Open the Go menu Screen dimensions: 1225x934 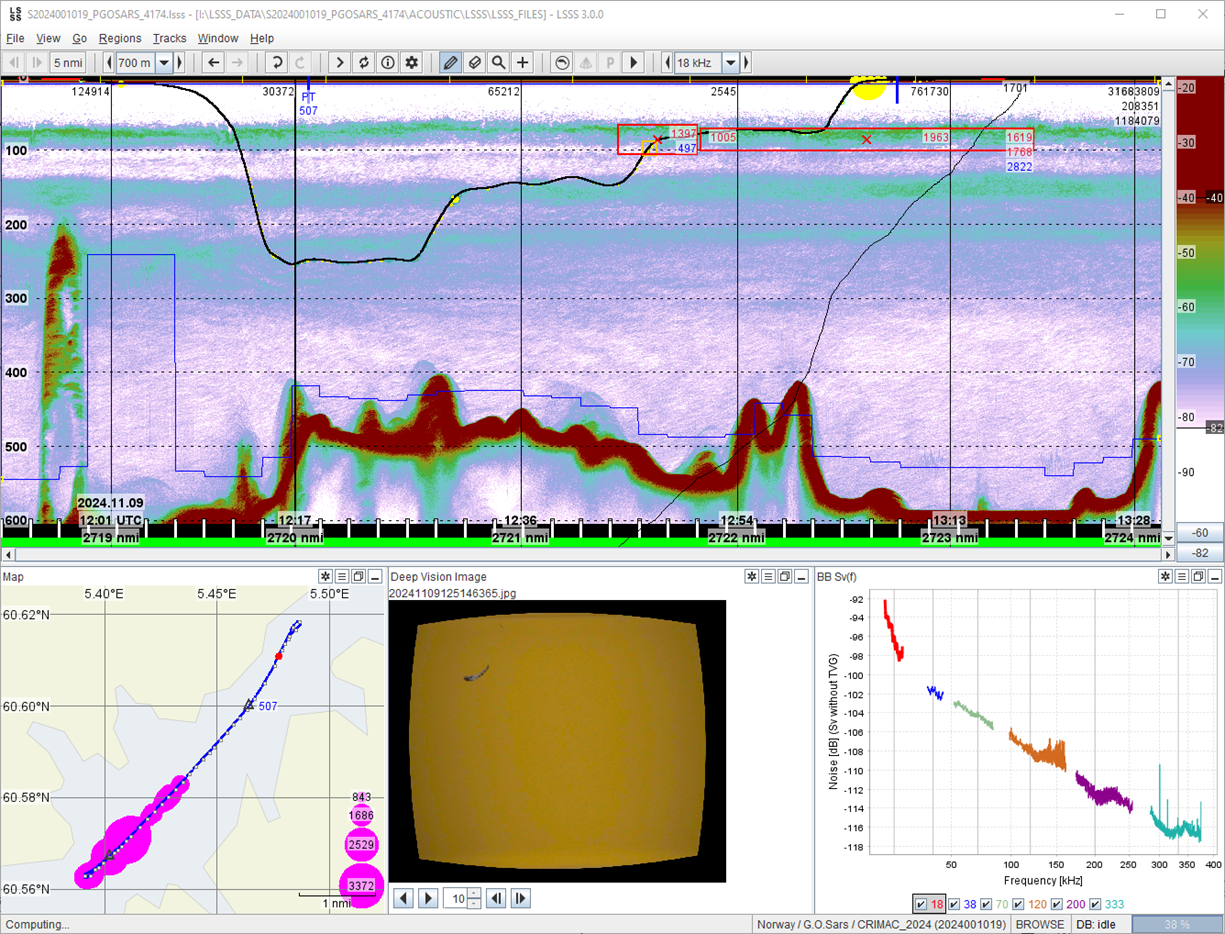(x=80, y=38)
